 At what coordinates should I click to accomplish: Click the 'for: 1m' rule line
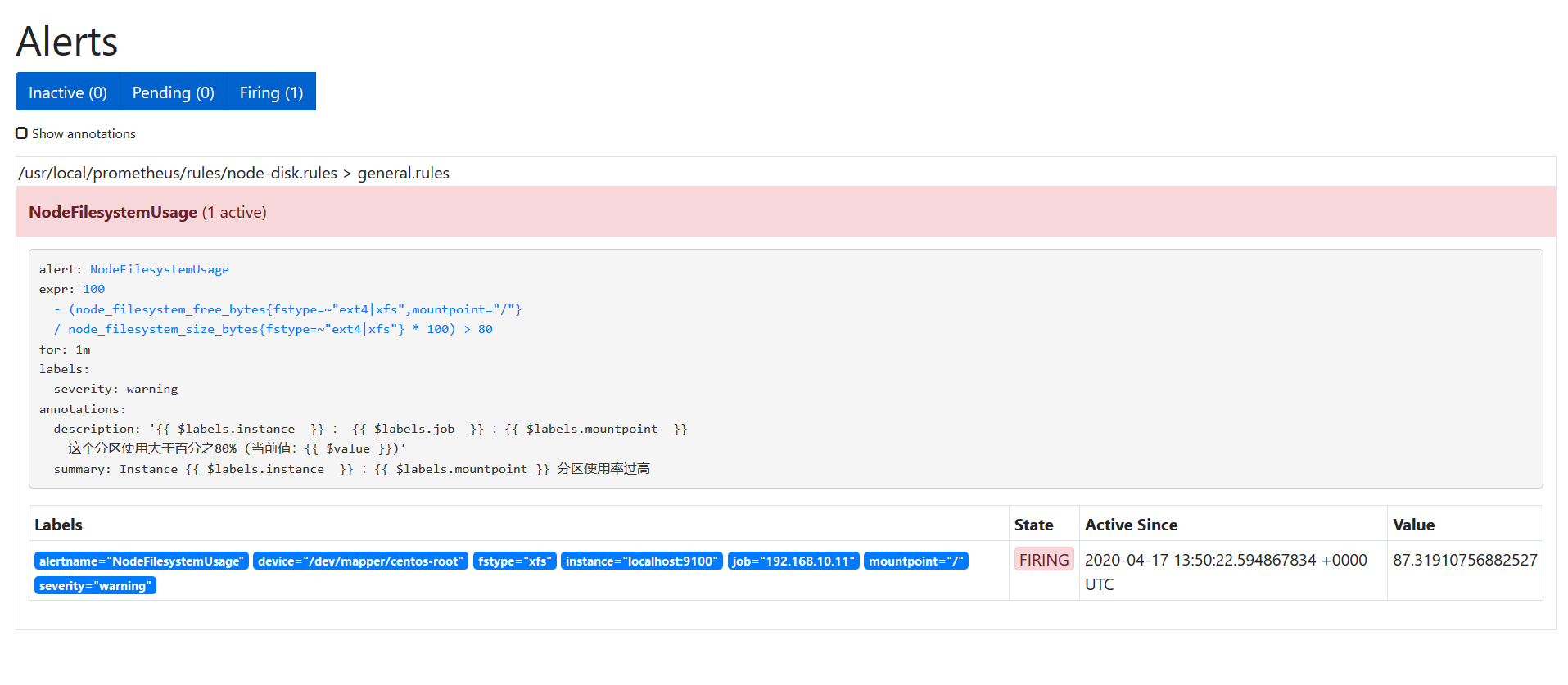point(65,349)
